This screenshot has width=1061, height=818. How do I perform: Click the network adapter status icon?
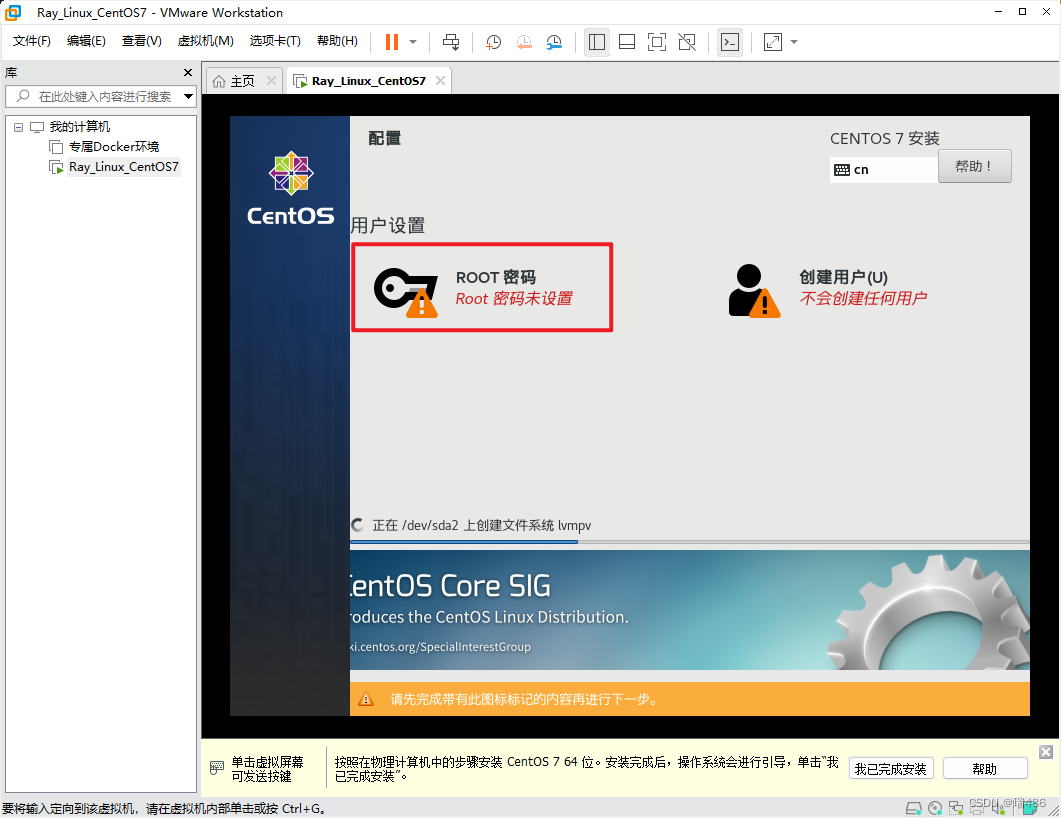click(955, 808)
